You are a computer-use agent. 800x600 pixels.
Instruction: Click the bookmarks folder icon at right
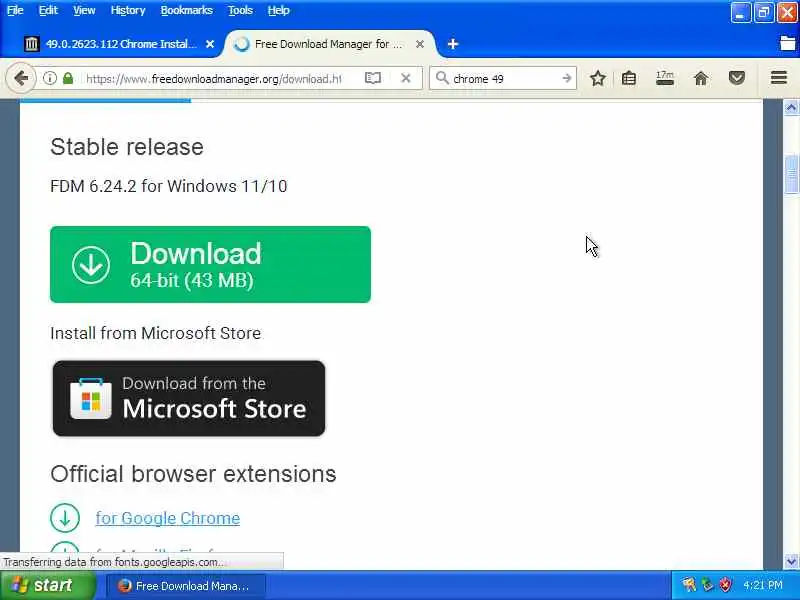point(788,43)
